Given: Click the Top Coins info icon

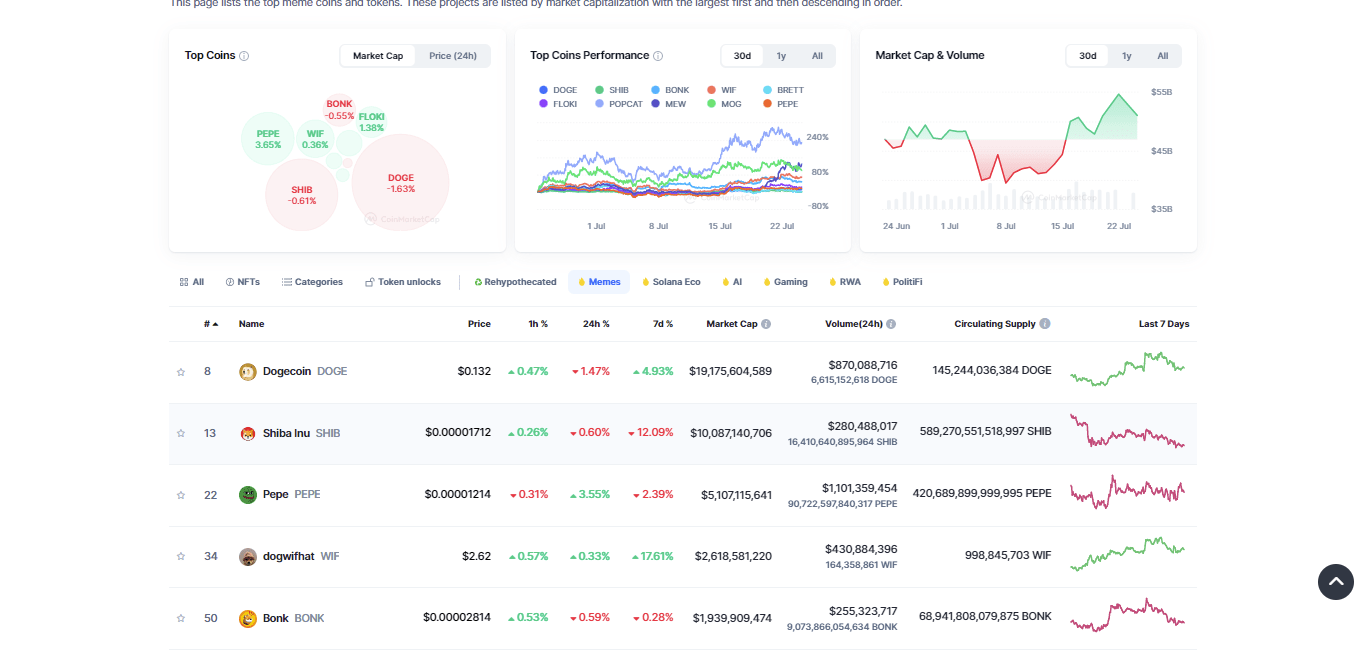Looking at the screenshot, I should [x=244, y=56].
